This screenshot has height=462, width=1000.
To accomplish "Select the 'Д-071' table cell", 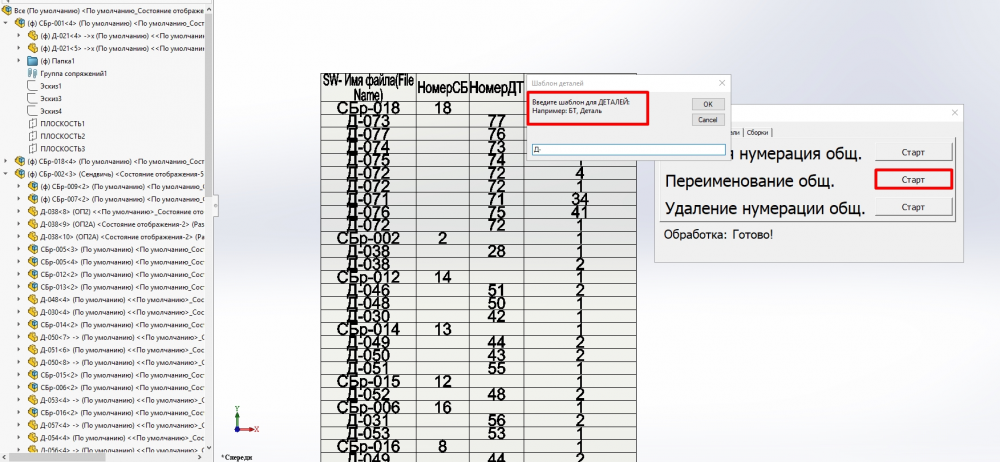I will click(x=368, y=199).
